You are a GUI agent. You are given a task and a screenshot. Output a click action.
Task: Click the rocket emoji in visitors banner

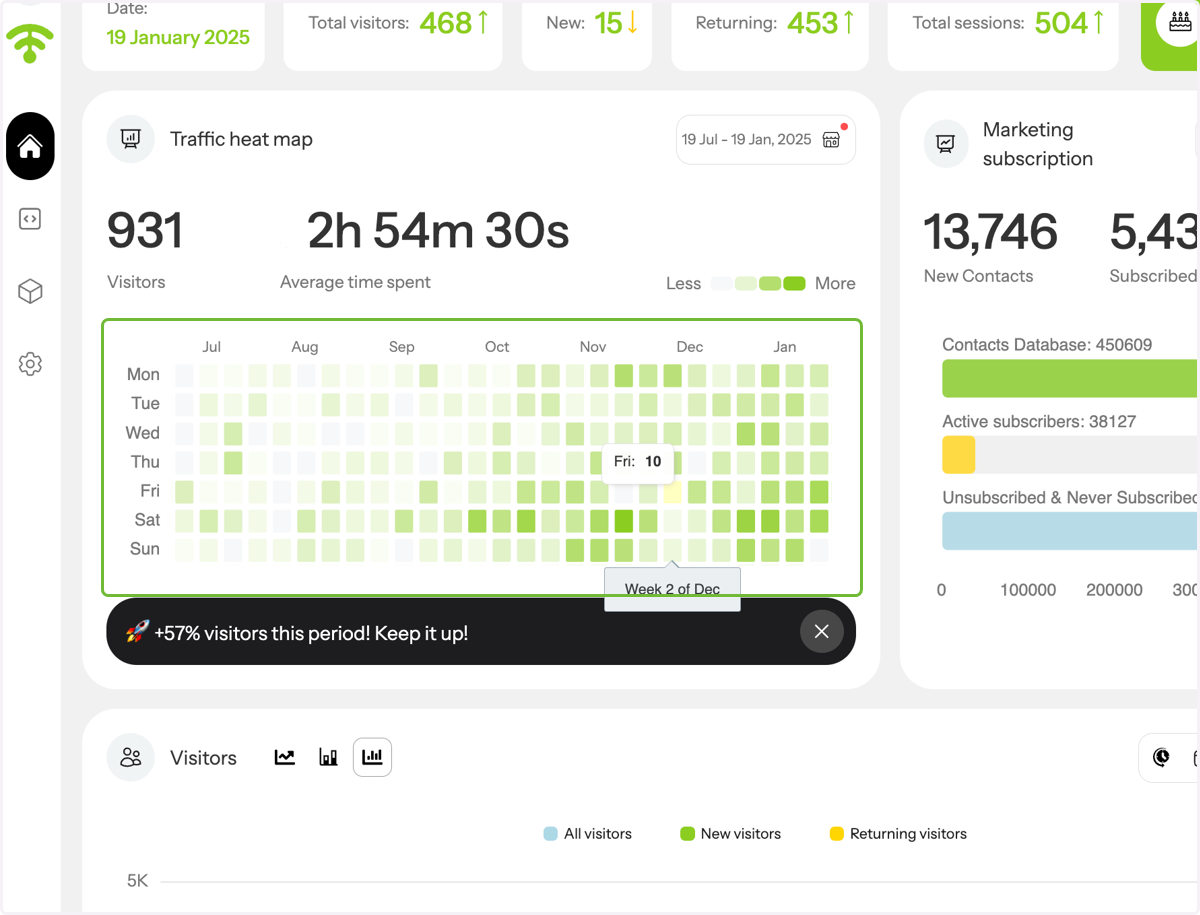point(137,632)
